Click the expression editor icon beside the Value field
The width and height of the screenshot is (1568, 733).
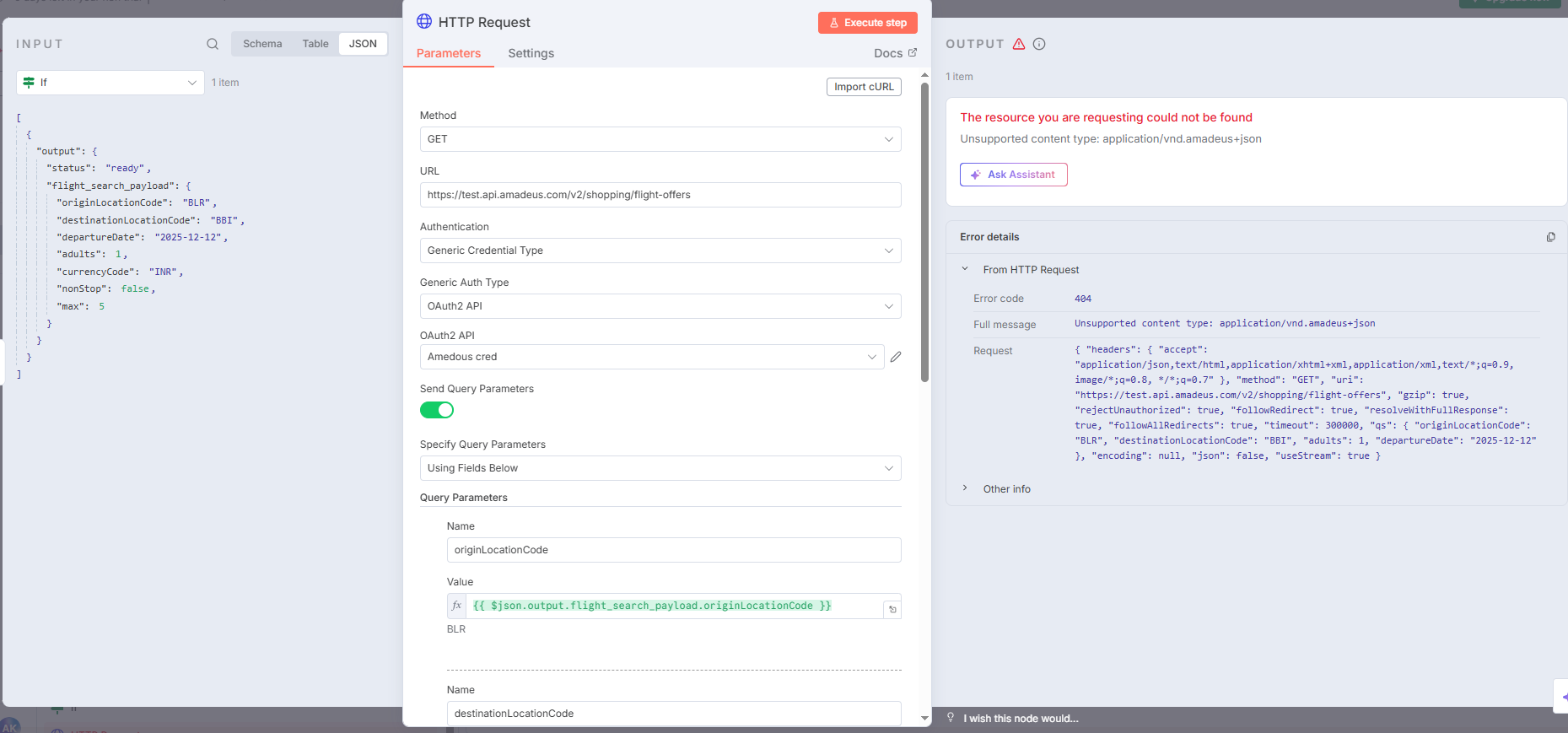click(x=892, y=609)
